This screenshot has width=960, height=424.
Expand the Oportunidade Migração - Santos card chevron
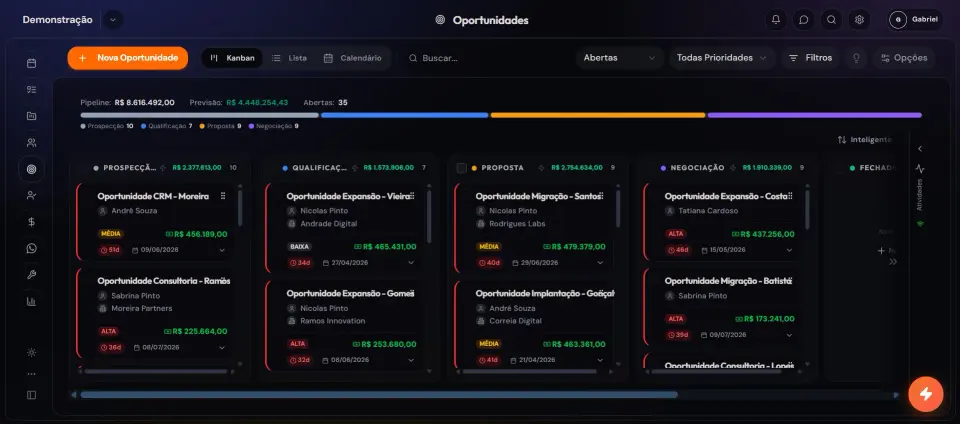tap(600, 263)
